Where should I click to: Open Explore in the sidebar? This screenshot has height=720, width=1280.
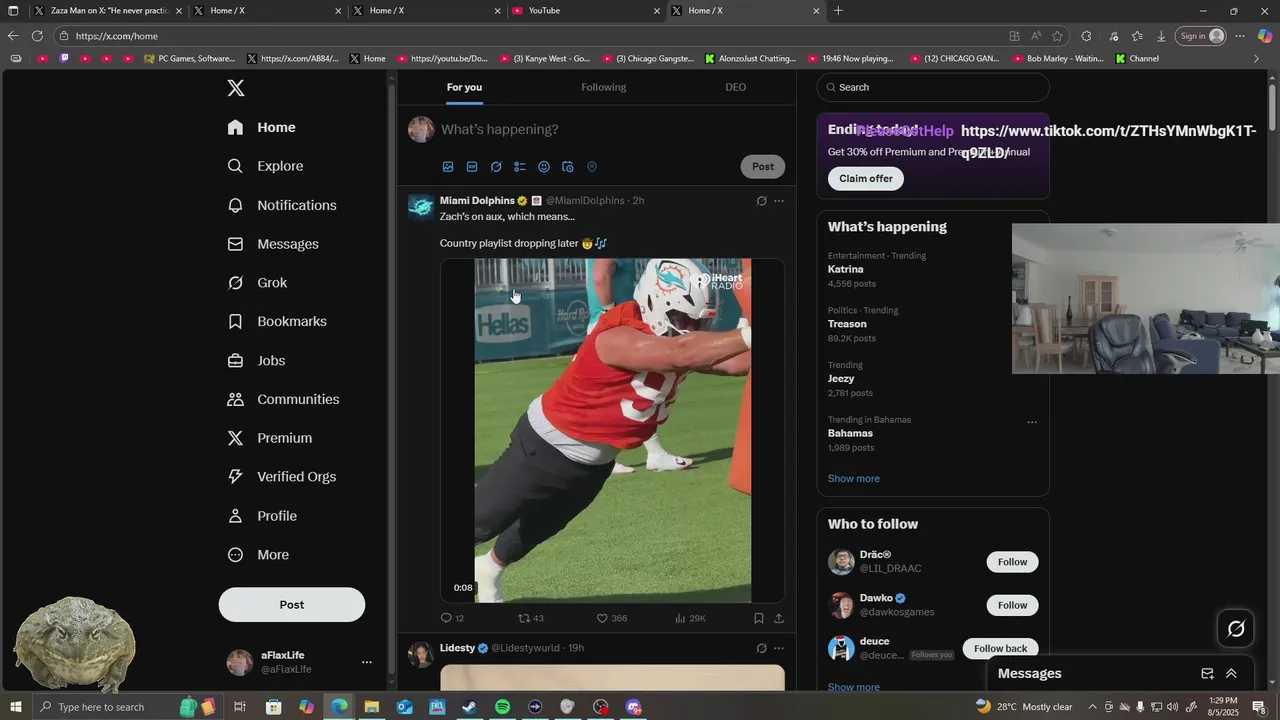[266, 166]
